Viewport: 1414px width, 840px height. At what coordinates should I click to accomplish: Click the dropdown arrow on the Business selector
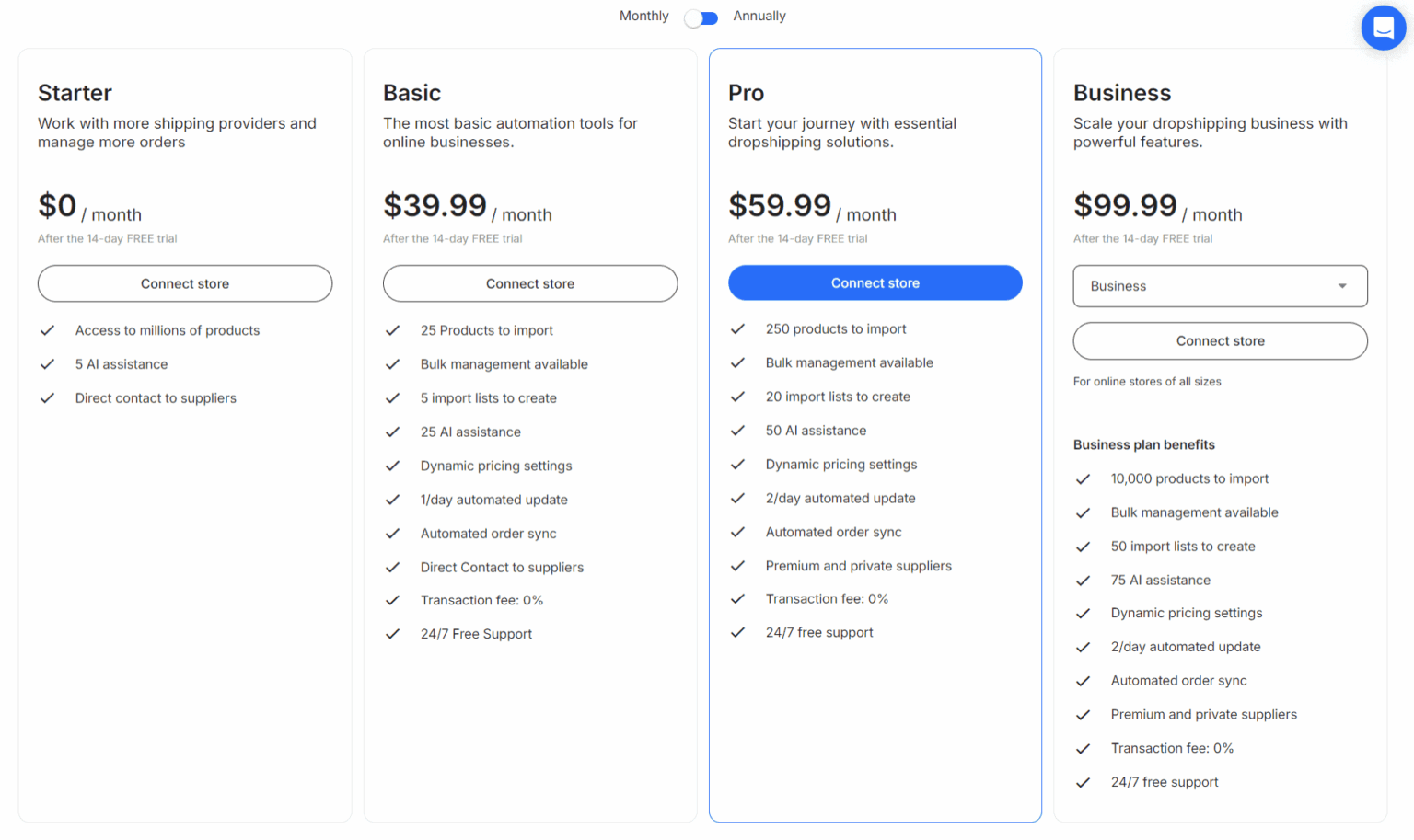point(1342,286)
